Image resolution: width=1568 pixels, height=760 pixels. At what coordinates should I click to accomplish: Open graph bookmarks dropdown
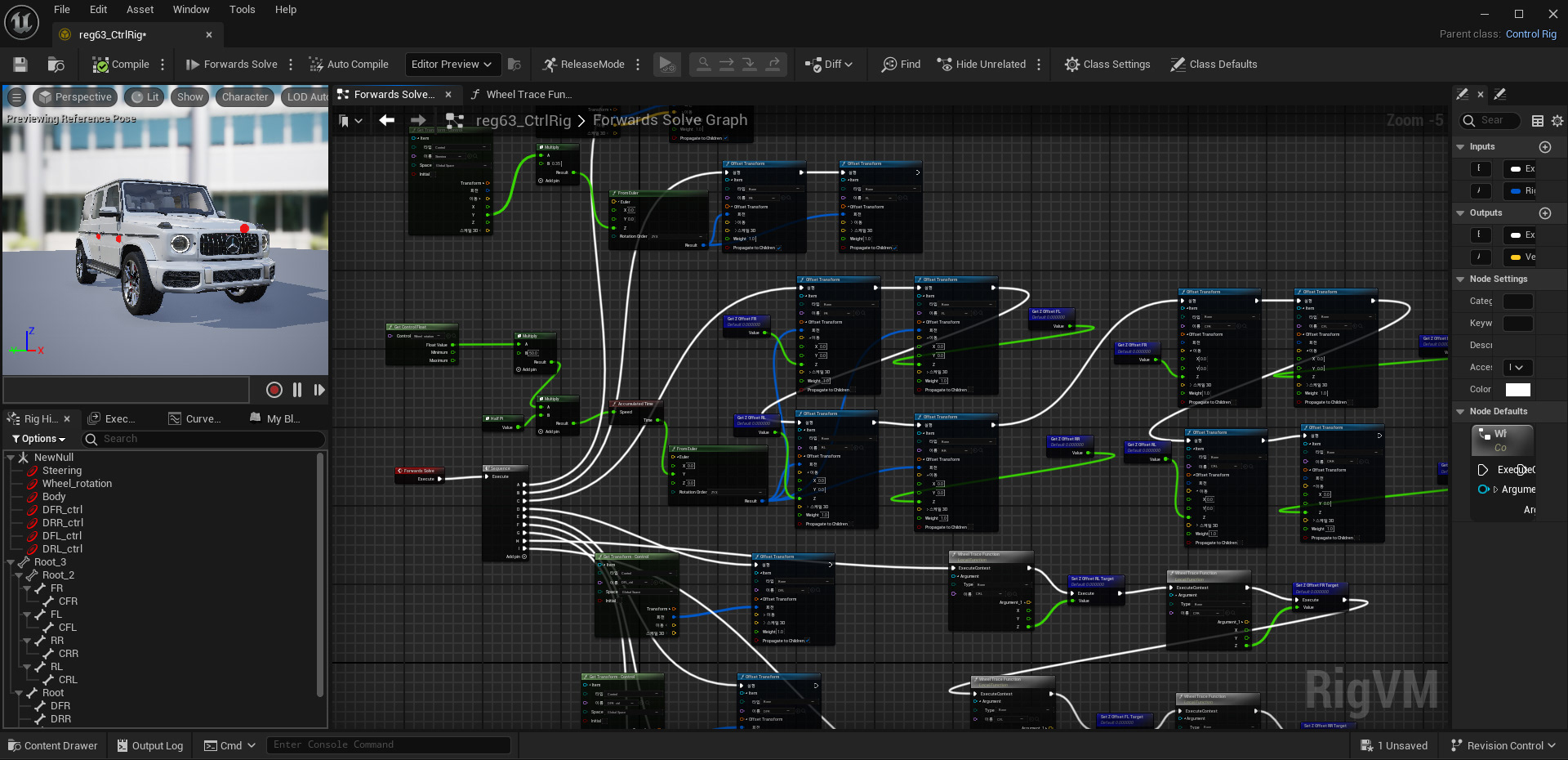(351, 121)
